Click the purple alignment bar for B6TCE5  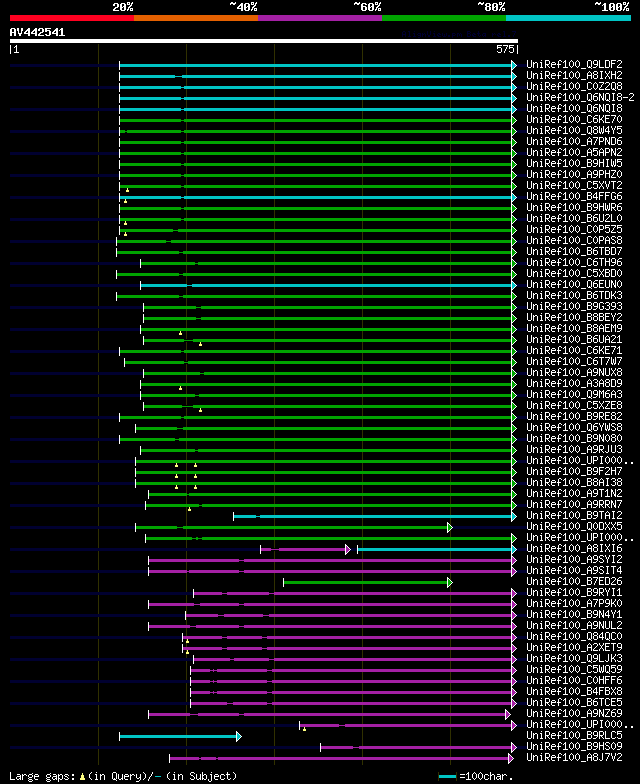(x=353, y=704)
